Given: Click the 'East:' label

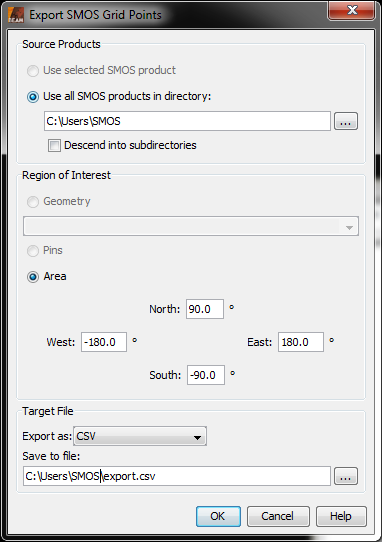Looking at the screenshot, I should (260, 342).
